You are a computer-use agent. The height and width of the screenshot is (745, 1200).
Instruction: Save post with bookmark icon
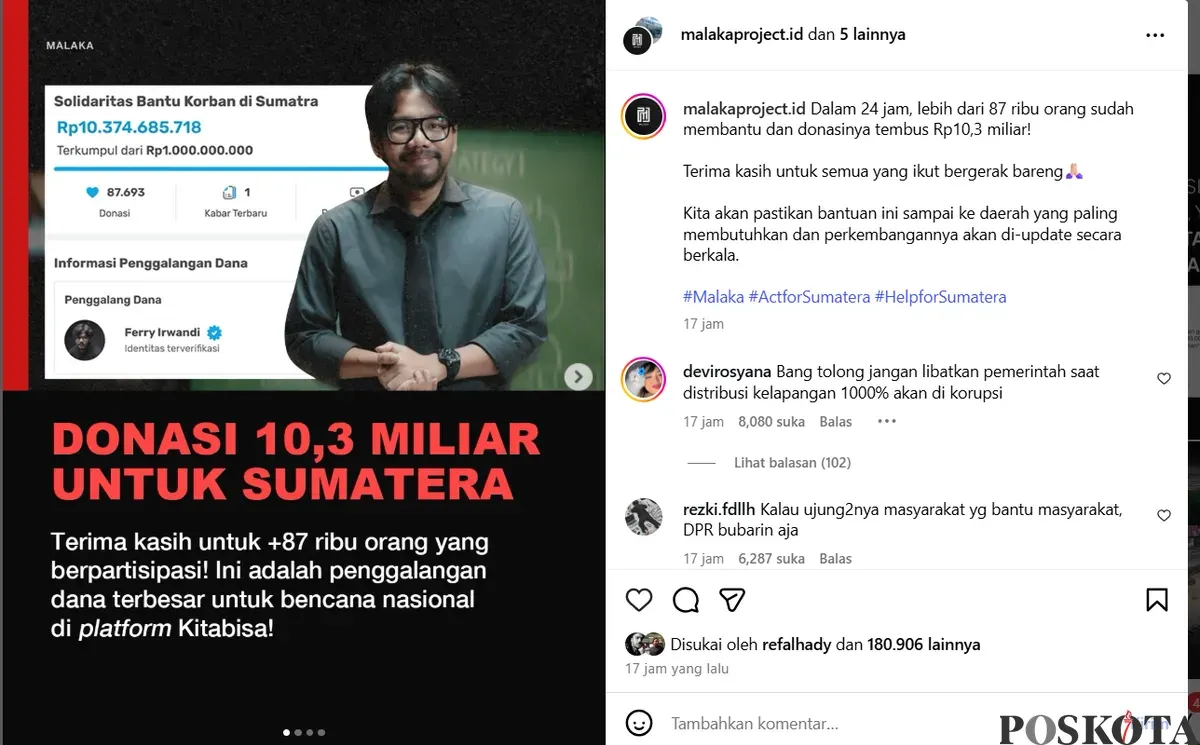click(x=1157, y=599)
